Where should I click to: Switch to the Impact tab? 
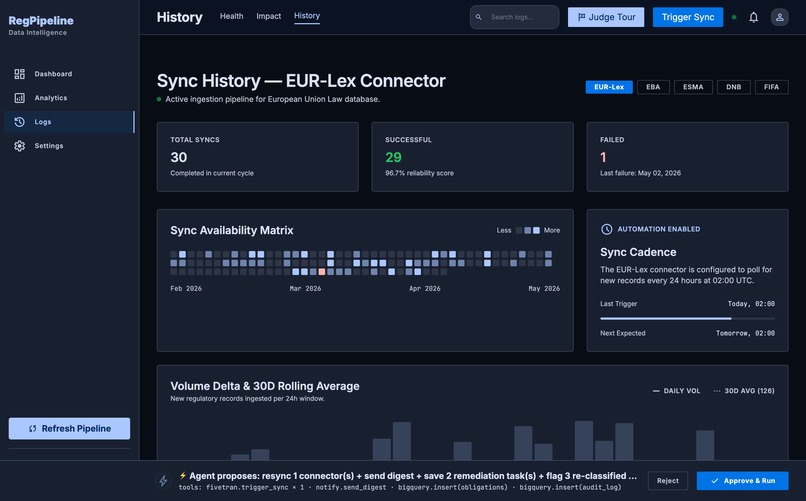[x=268, y=16]
